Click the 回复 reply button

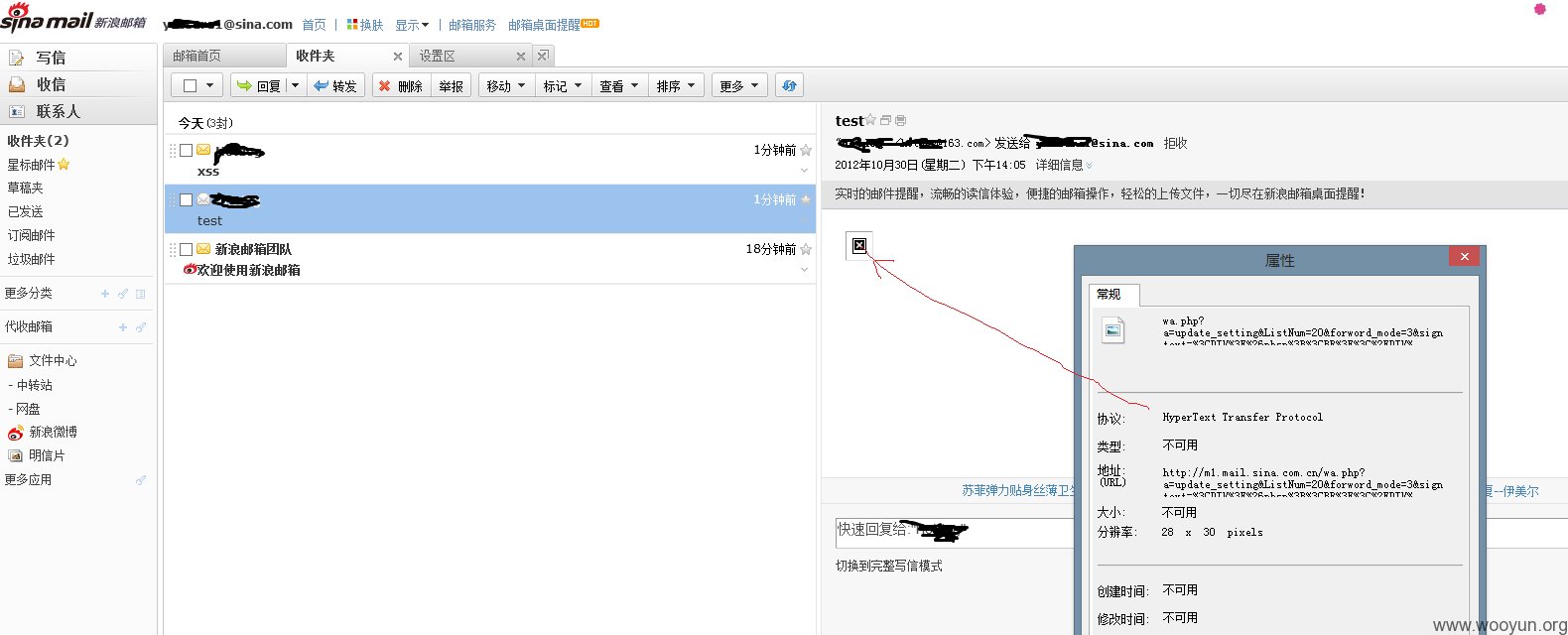259,86
